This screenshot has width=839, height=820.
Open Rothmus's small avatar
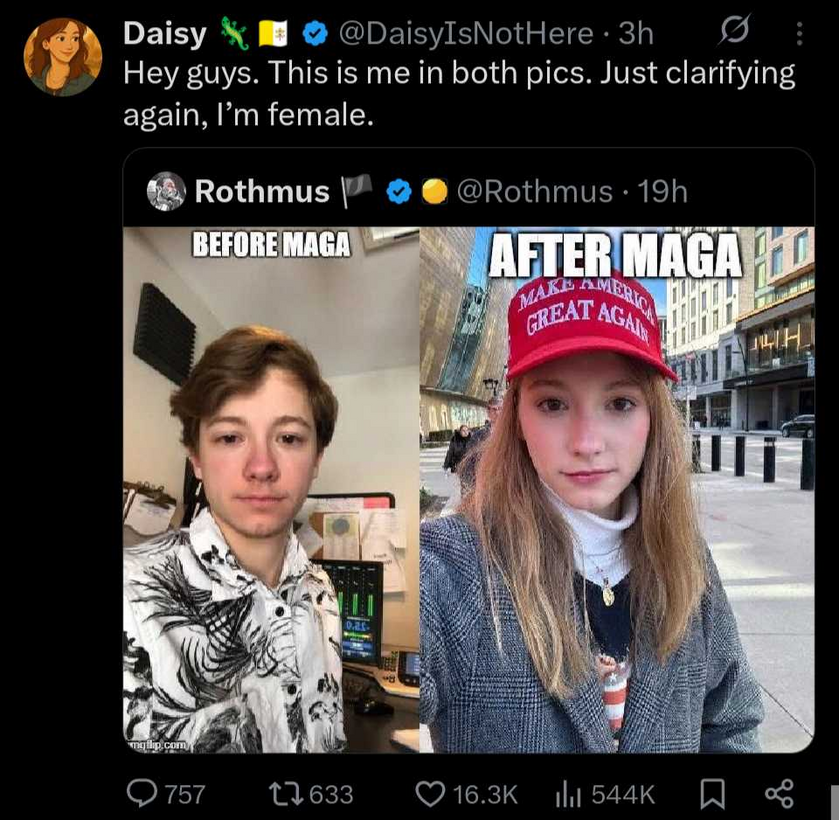coord(166,191)
